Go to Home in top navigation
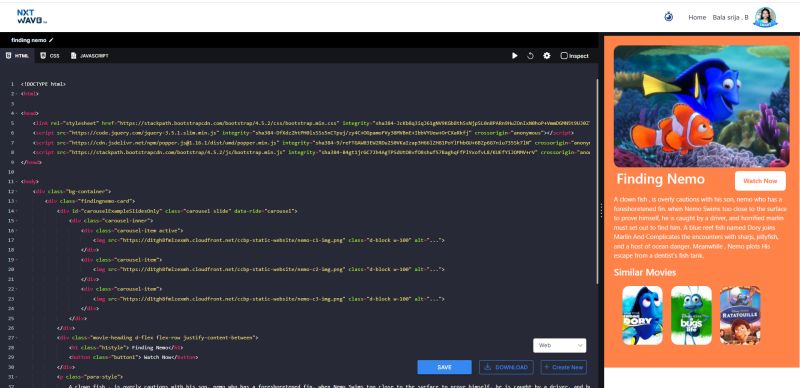 (x=697, y=17)
